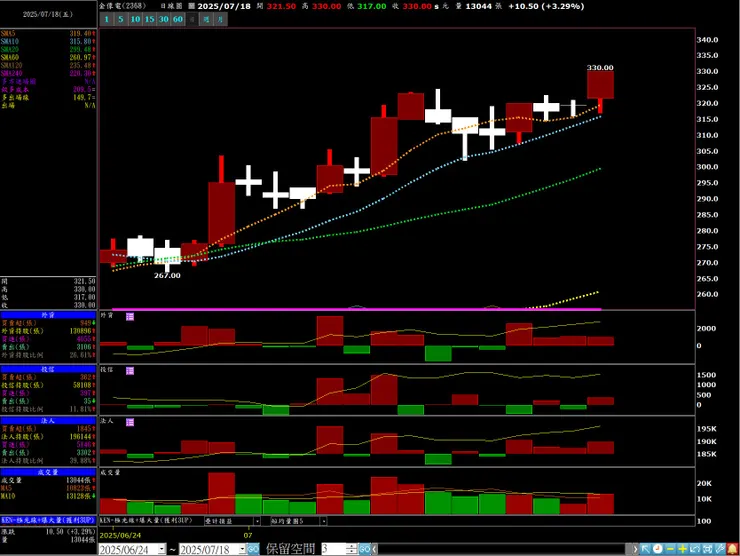Click the GO button after date range

click(253, 549)
